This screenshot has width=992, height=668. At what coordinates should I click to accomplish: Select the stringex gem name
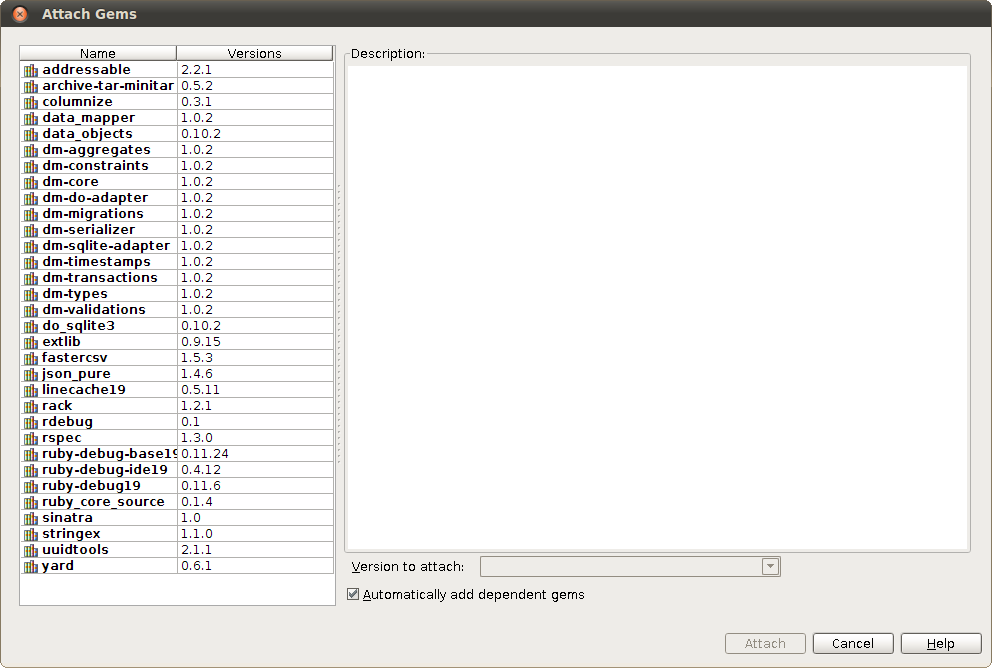click(71, 533)
